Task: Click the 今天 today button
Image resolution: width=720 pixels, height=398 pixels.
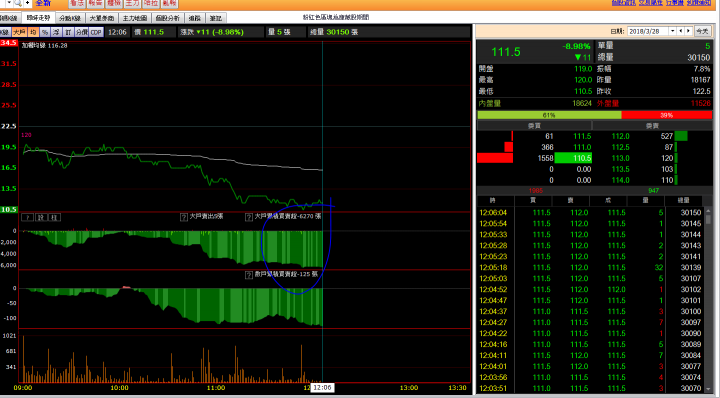Action: [702, 31]
